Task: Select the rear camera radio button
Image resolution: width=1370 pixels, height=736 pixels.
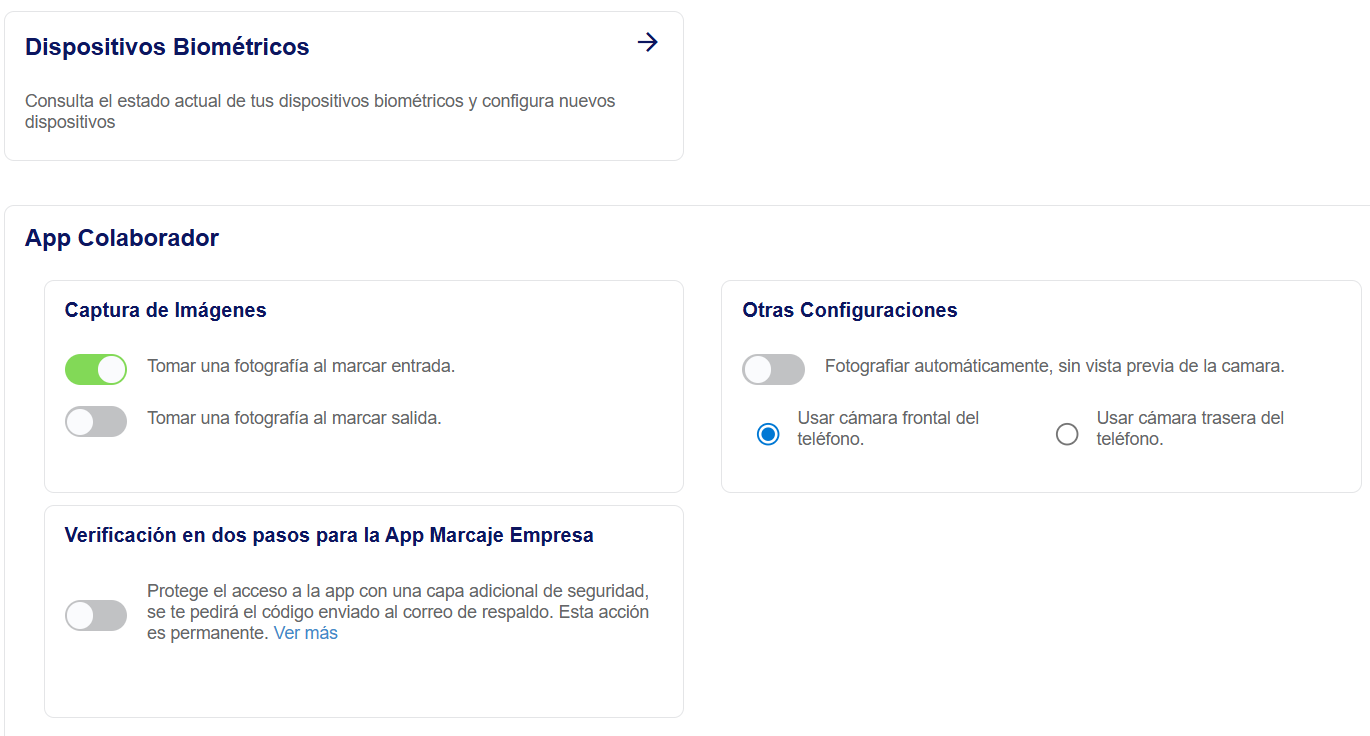Action: (x=1067, y=434)
